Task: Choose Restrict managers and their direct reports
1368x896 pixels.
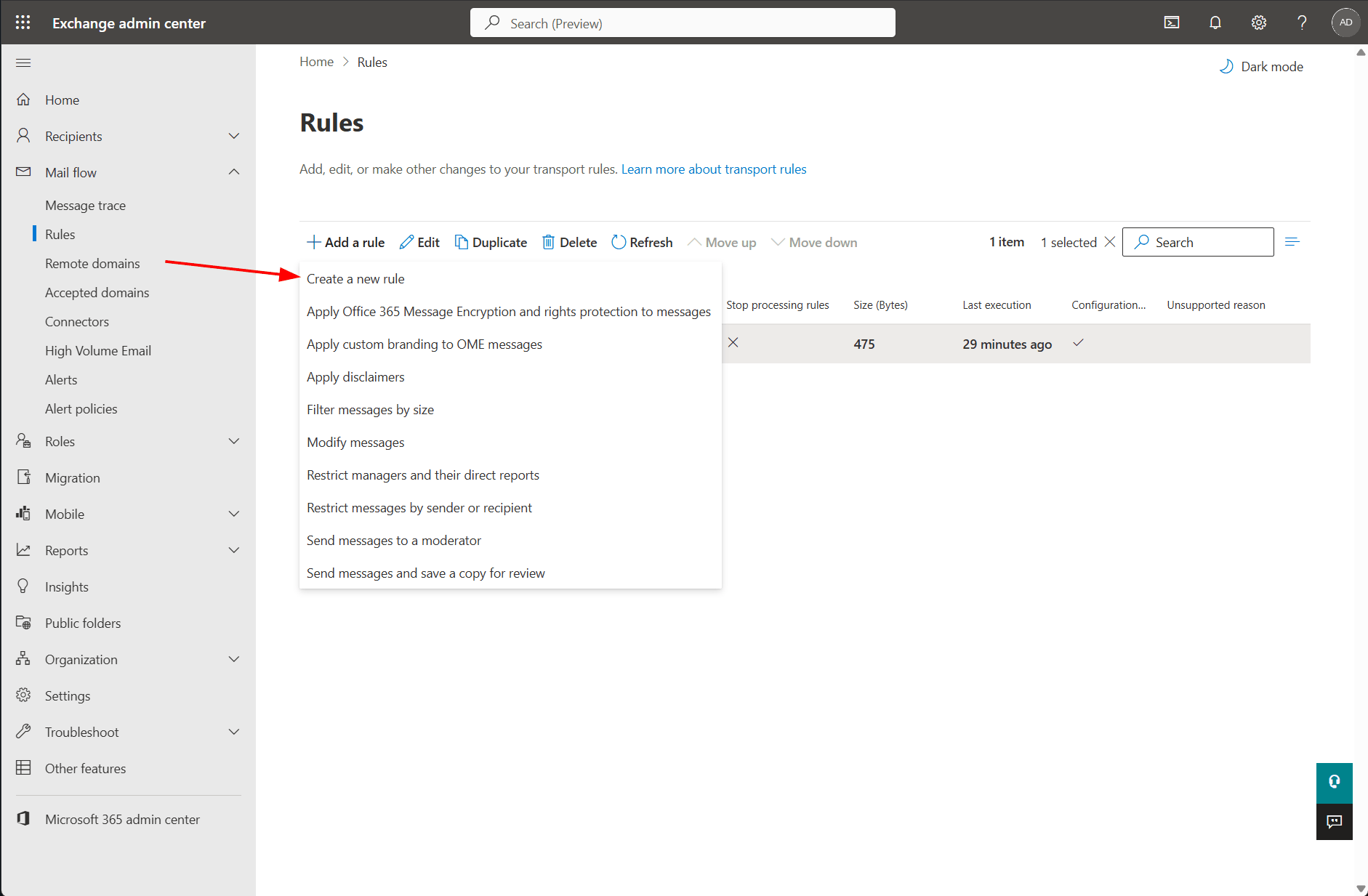Action: tap(510, 475)
